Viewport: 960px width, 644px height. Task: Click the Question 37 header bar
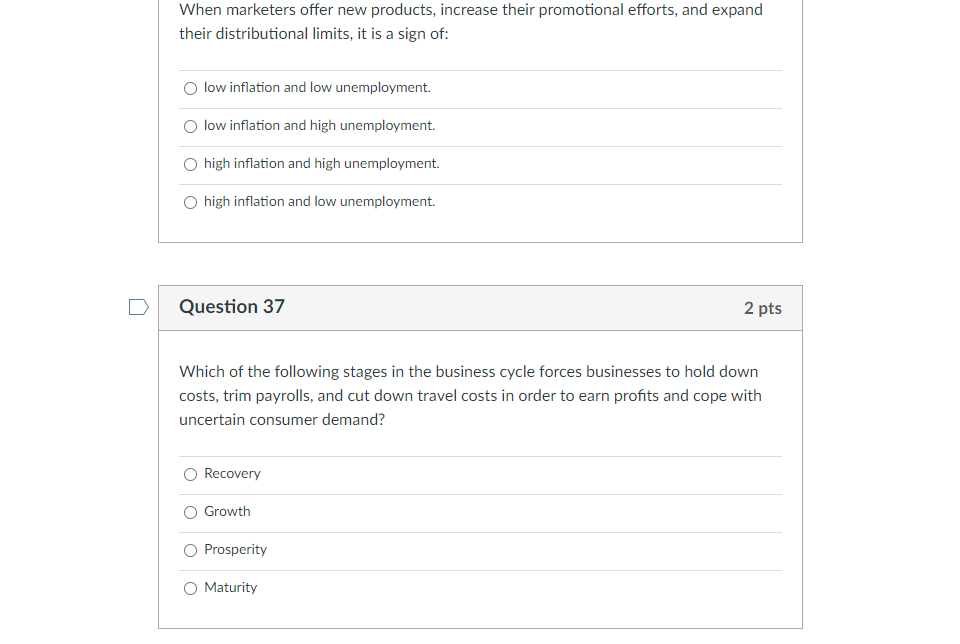(x=480, y=308)
